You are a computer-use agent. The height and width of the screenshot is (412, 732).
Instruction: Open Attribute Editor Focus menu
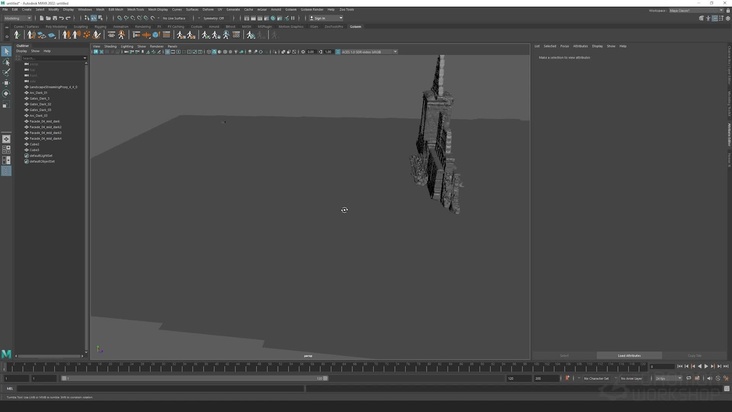(x=564, y=46)
